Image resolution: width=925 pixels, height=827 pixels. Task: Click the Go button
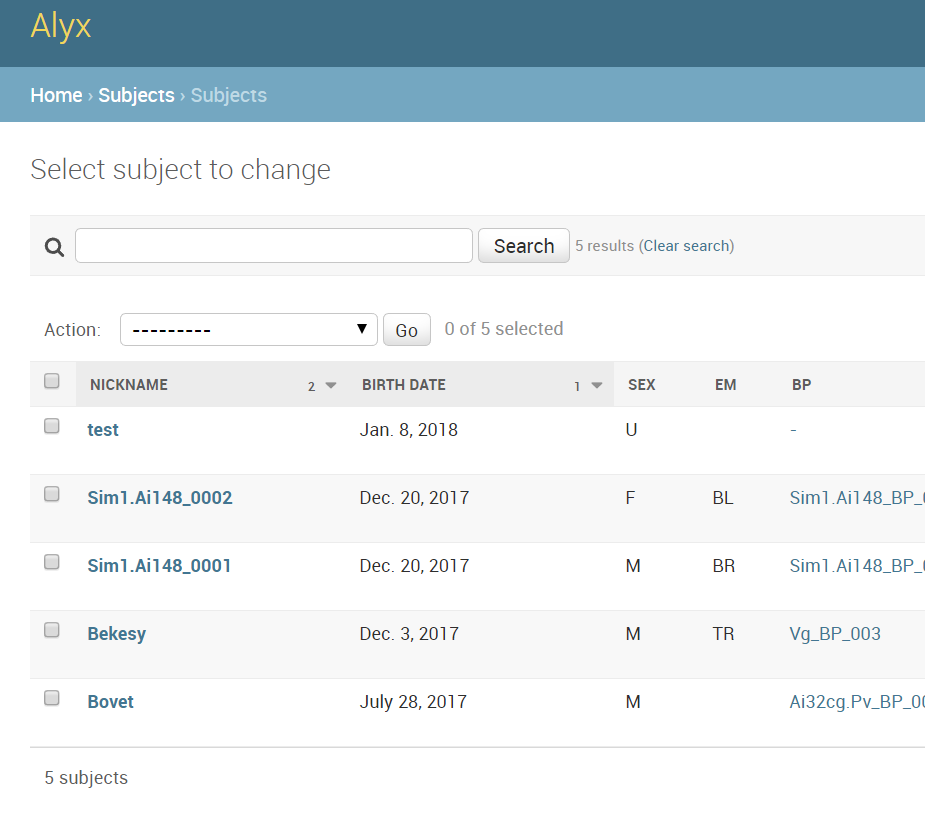[406, 330]
